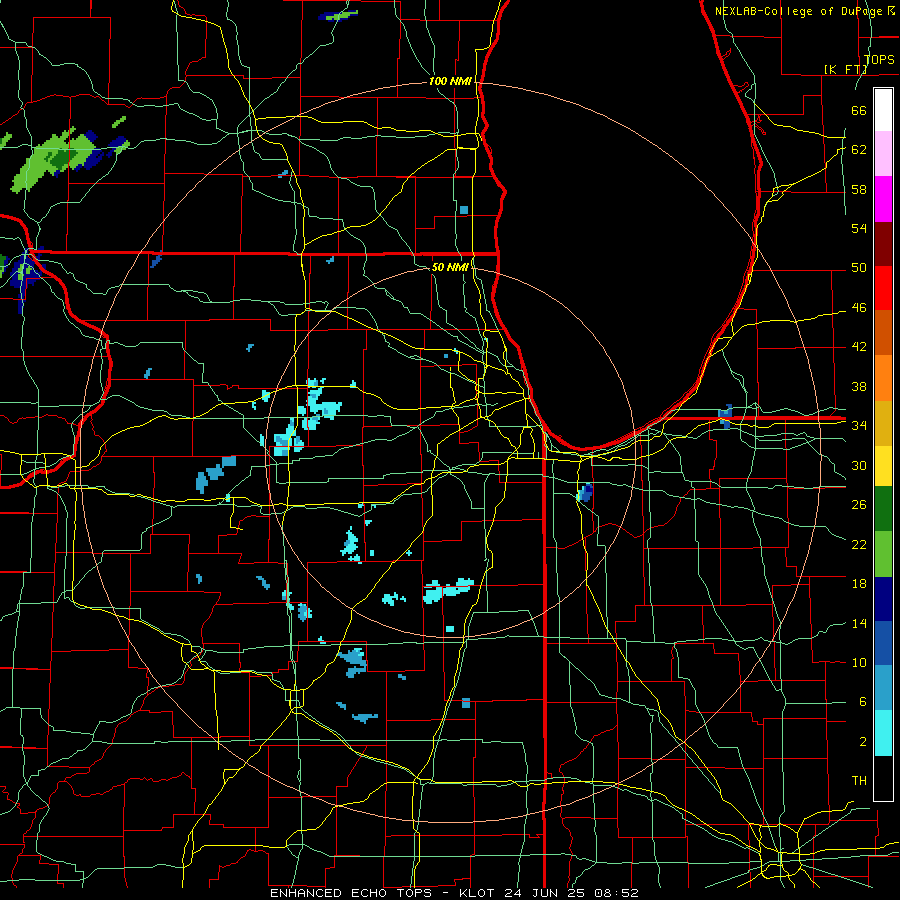Click the 'TH' threshold legend label
Viewport: 900px width, 900px height.
coord(859,781)
